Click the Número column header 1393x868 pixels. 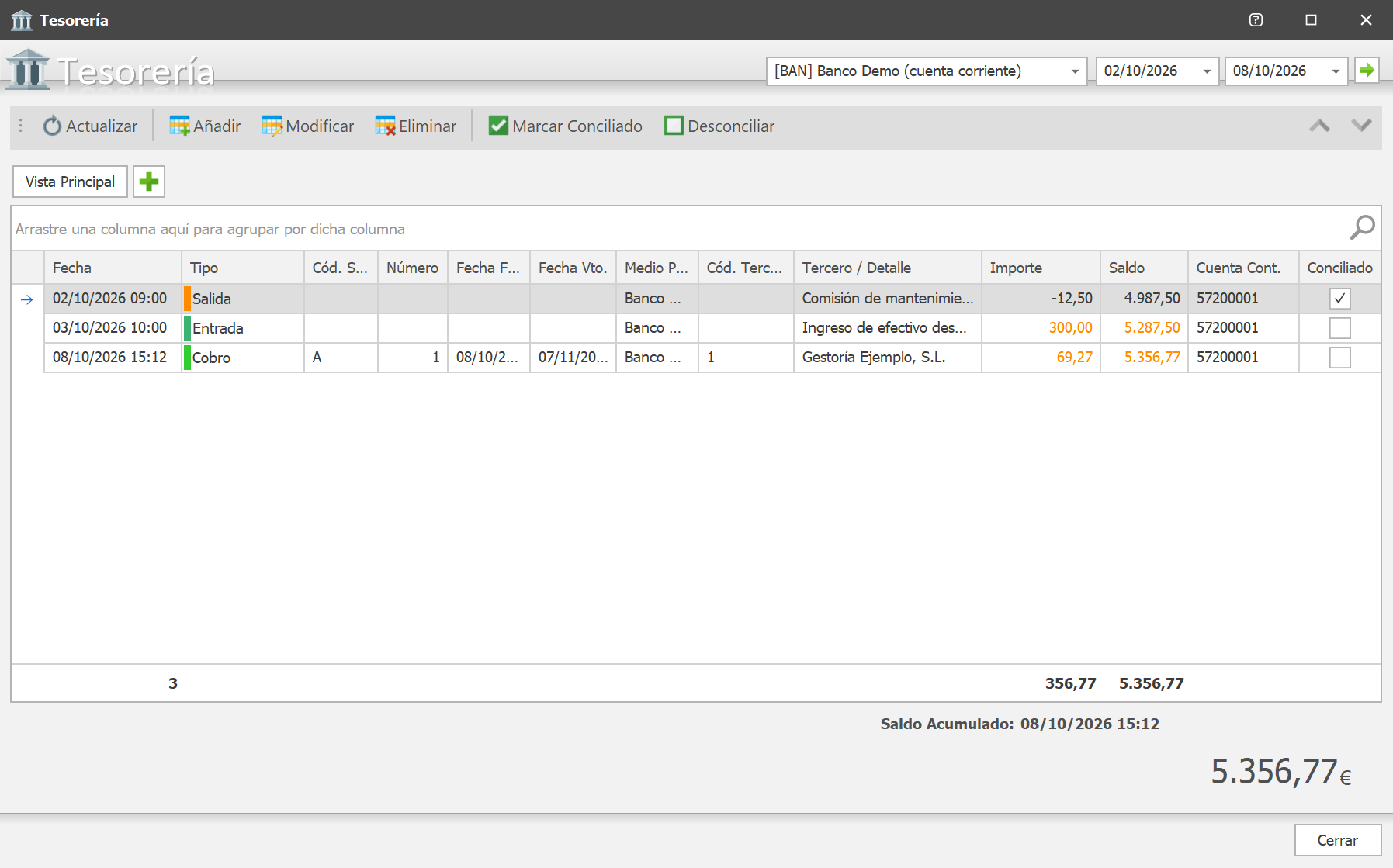click(x=412, y=268)
